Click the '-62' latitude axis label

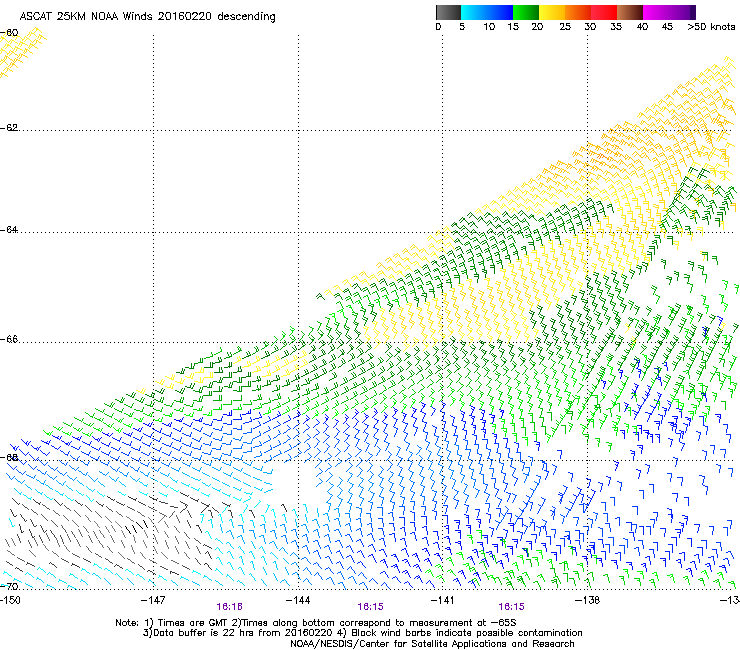coord(9,128)
